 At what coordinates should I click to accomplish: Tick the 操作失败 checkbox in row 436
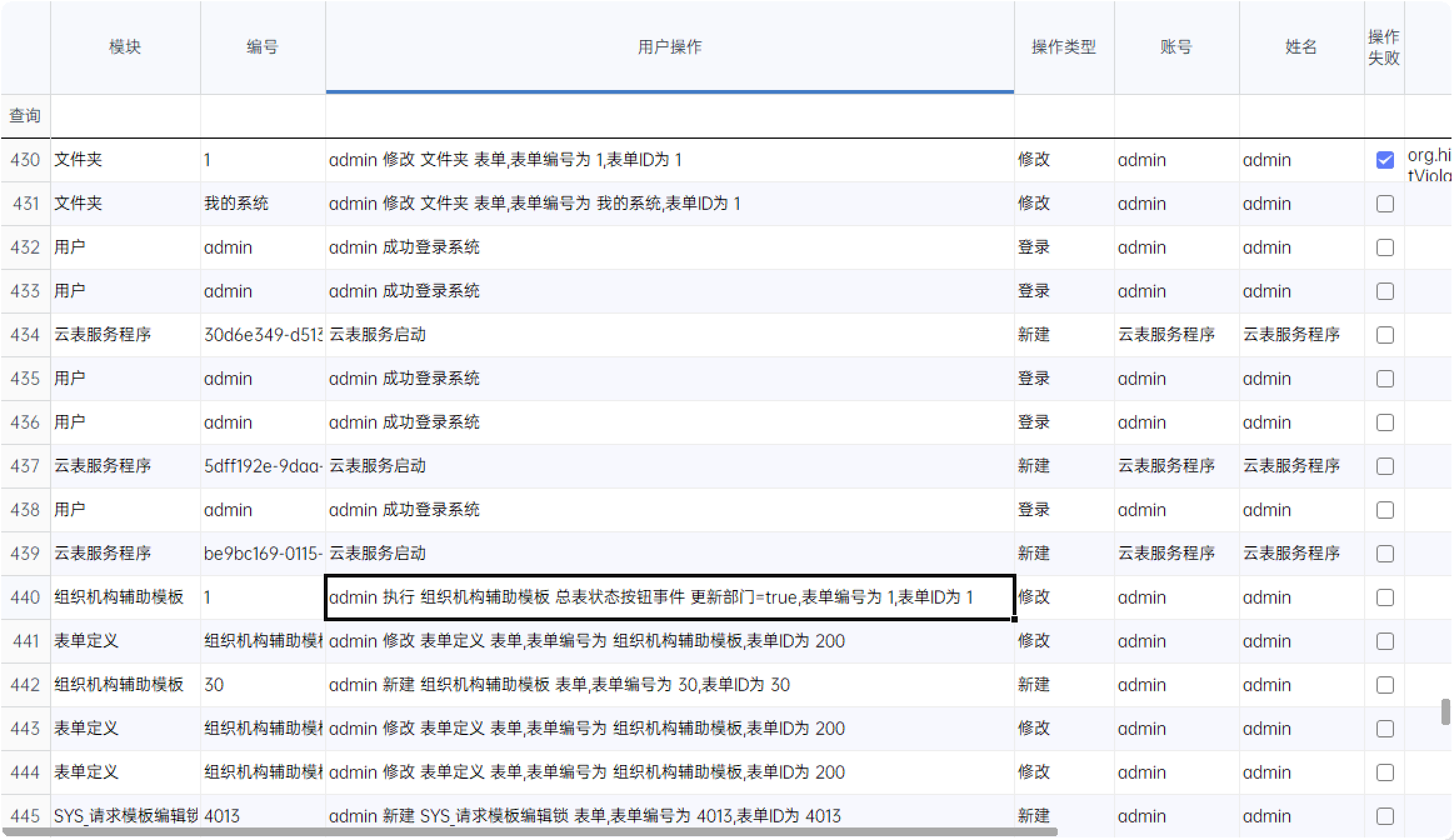pyautogui.click(x=1385, y=422)
